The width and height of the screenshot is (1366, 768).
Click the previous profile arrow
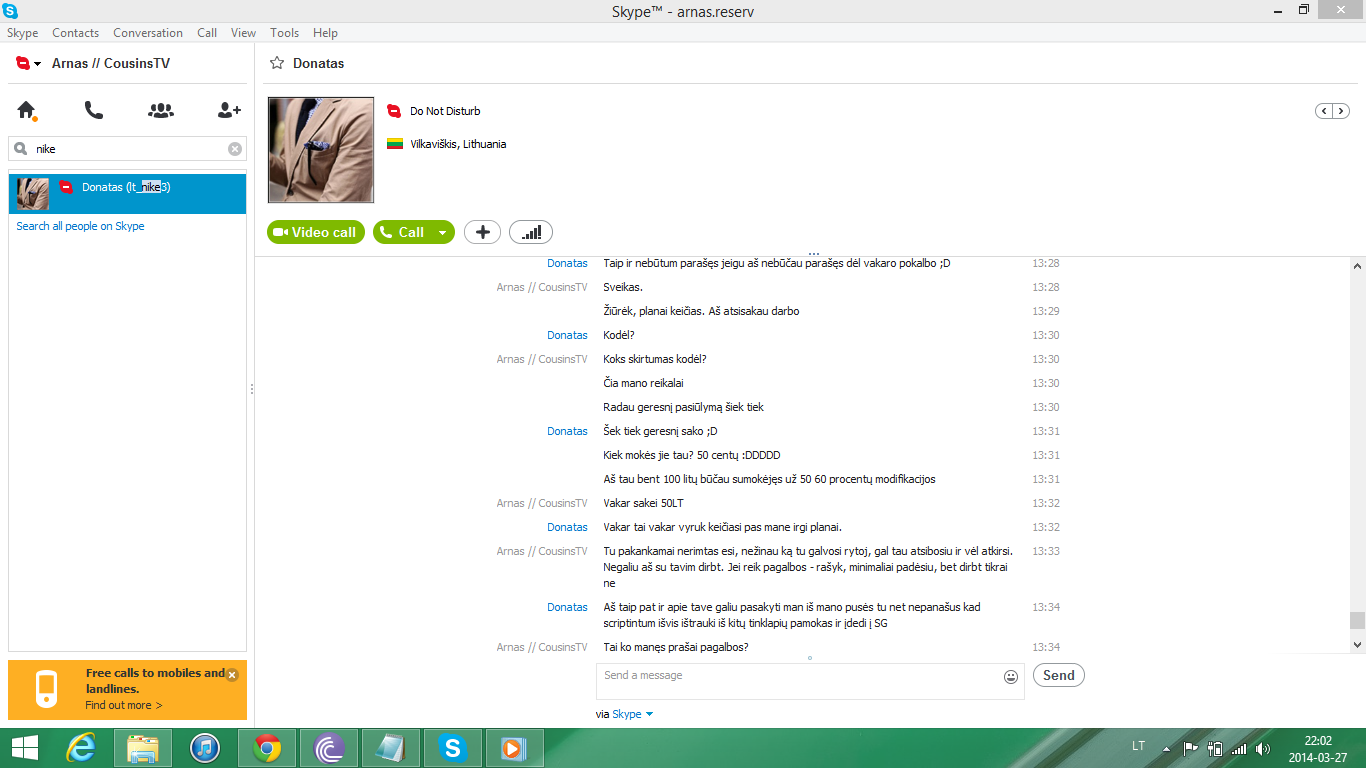coord(1323,111)
